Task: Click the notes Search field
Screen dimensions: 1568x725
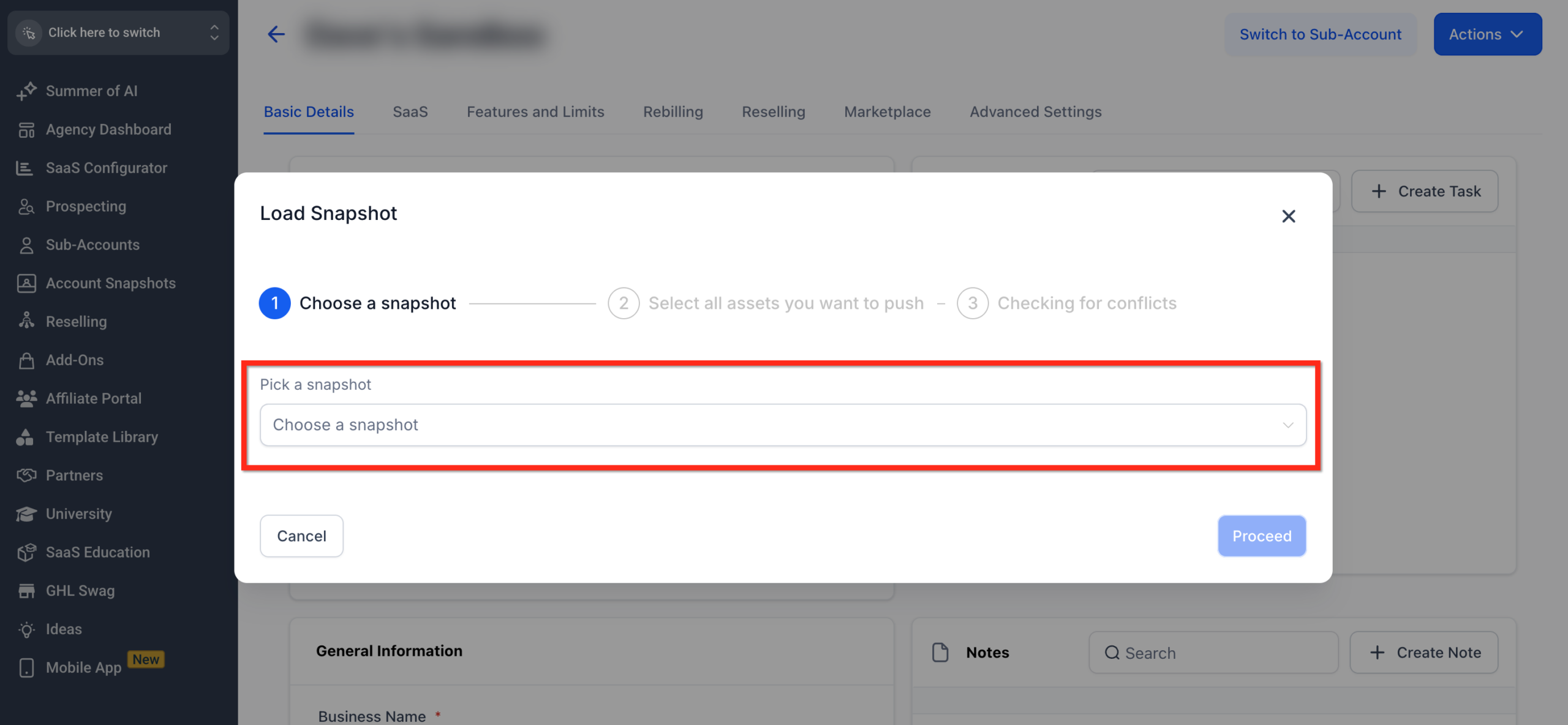Action: (x=1213, y=652)
